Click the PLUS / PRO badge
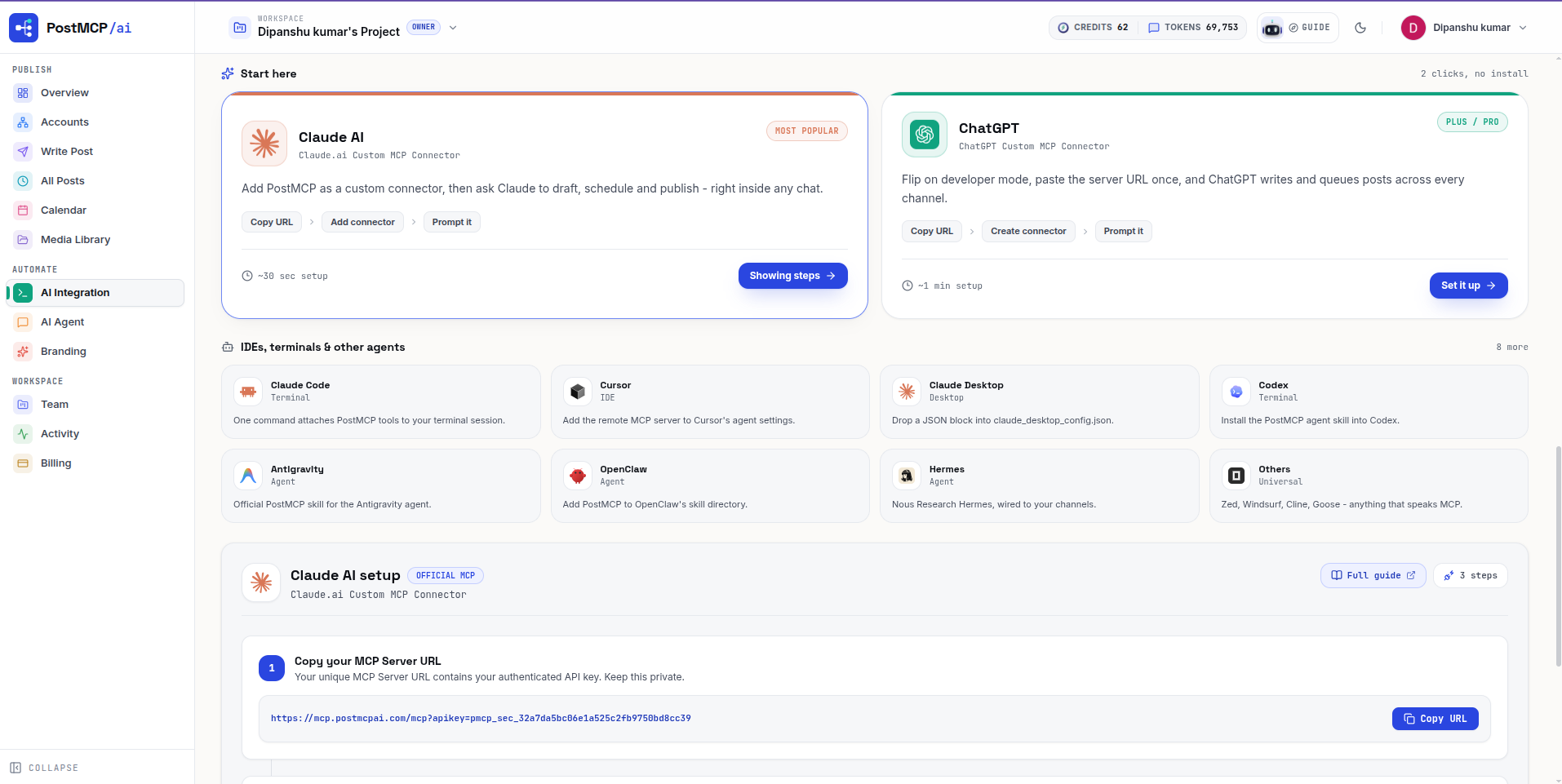The height and width of the screenshot is (784, 1562). pos(1472,122)
